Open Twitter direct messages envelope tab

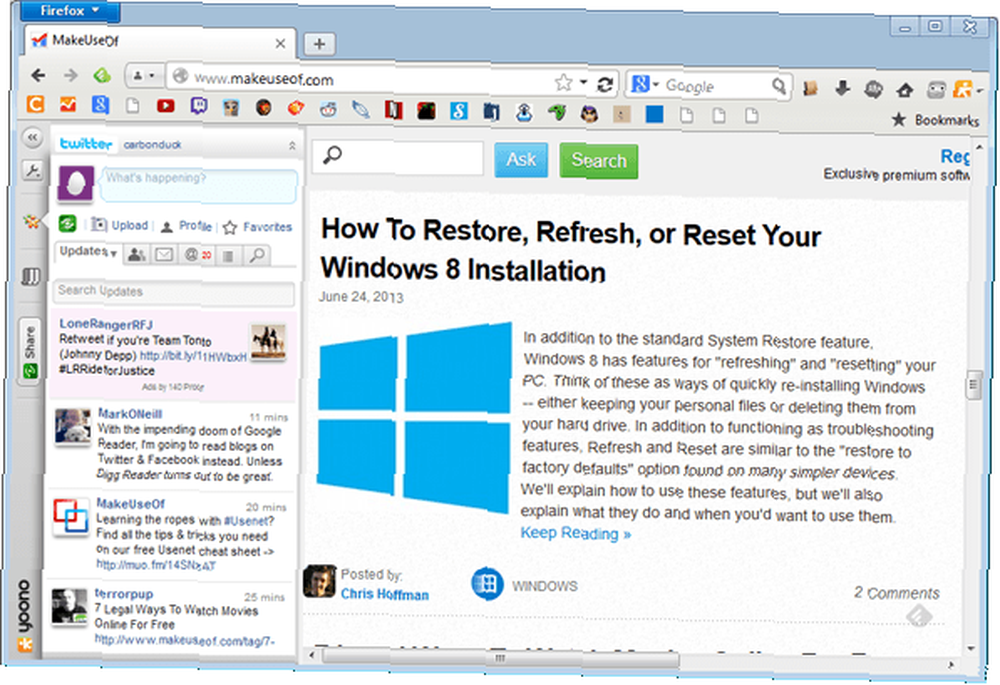(x=164, y=254)
